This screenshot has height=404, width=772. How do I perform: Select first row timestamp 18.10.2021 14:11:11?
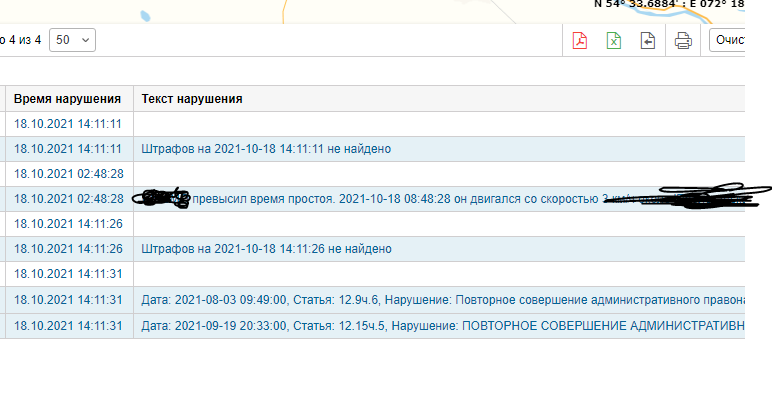[x=68, y=124]
